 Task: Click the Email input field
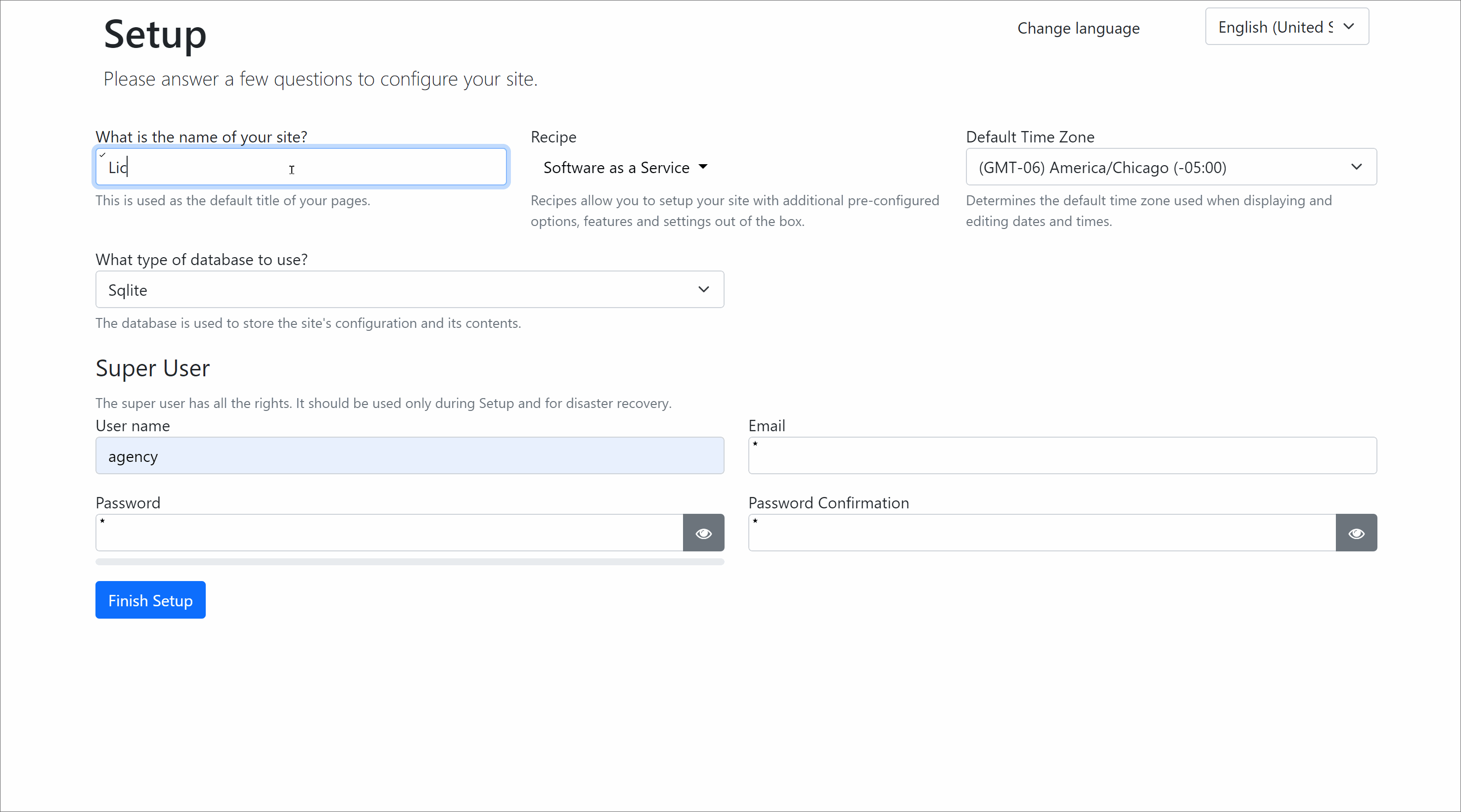(1062, 455)
